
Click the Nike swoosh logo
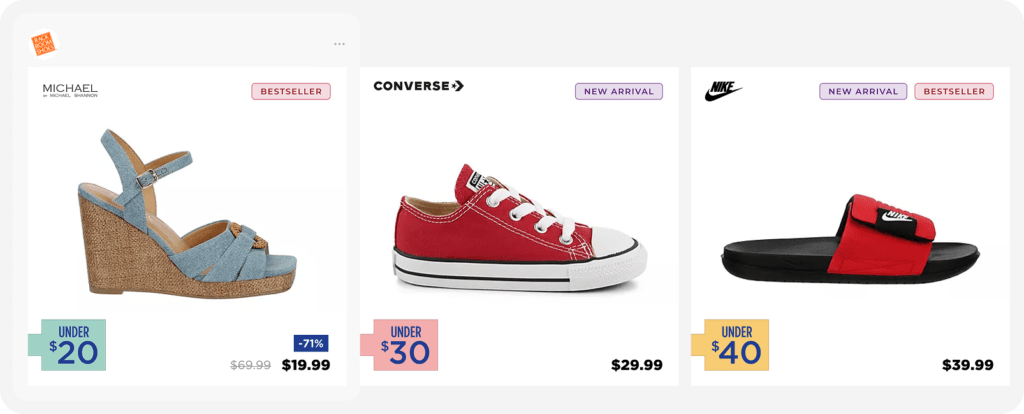(722, 92)
